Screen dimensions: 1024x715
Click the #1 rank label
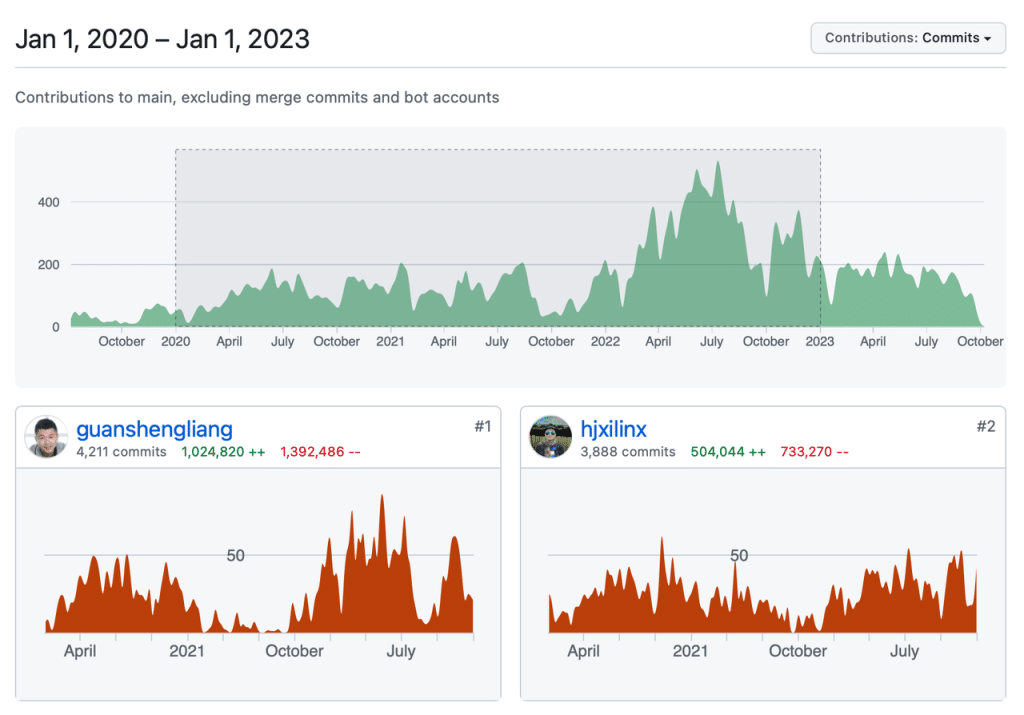point(482,427)
